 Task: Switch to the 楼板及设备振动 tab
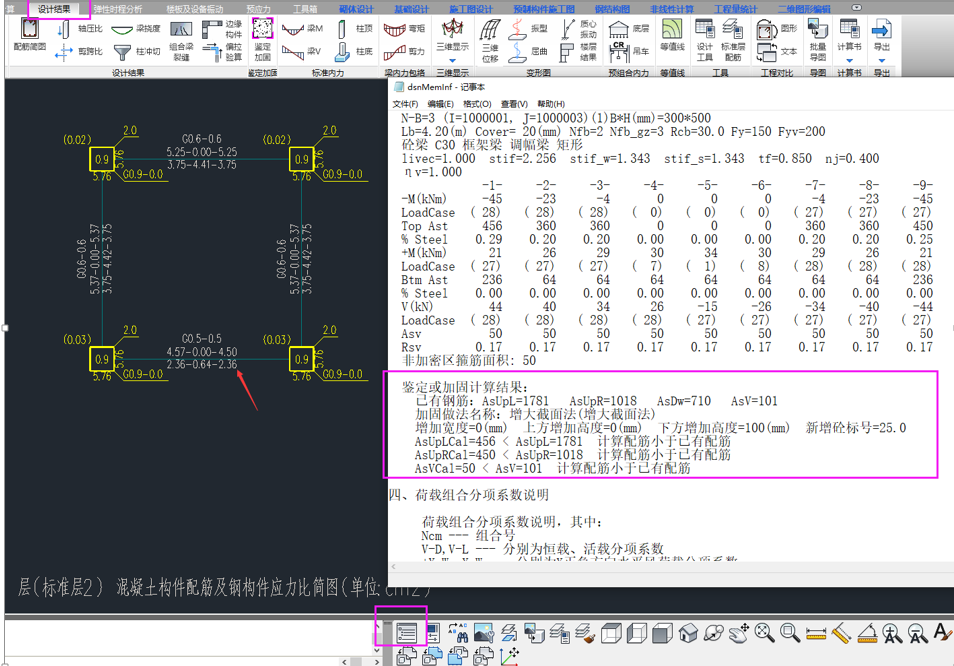195,9
